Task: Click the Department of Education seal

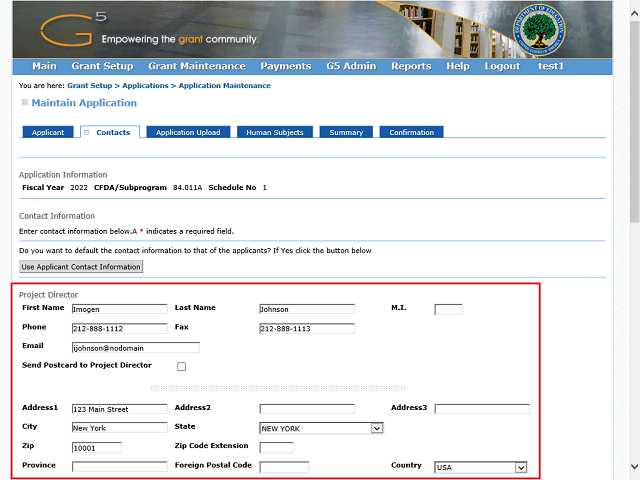Action: click(x=539, y=30)
